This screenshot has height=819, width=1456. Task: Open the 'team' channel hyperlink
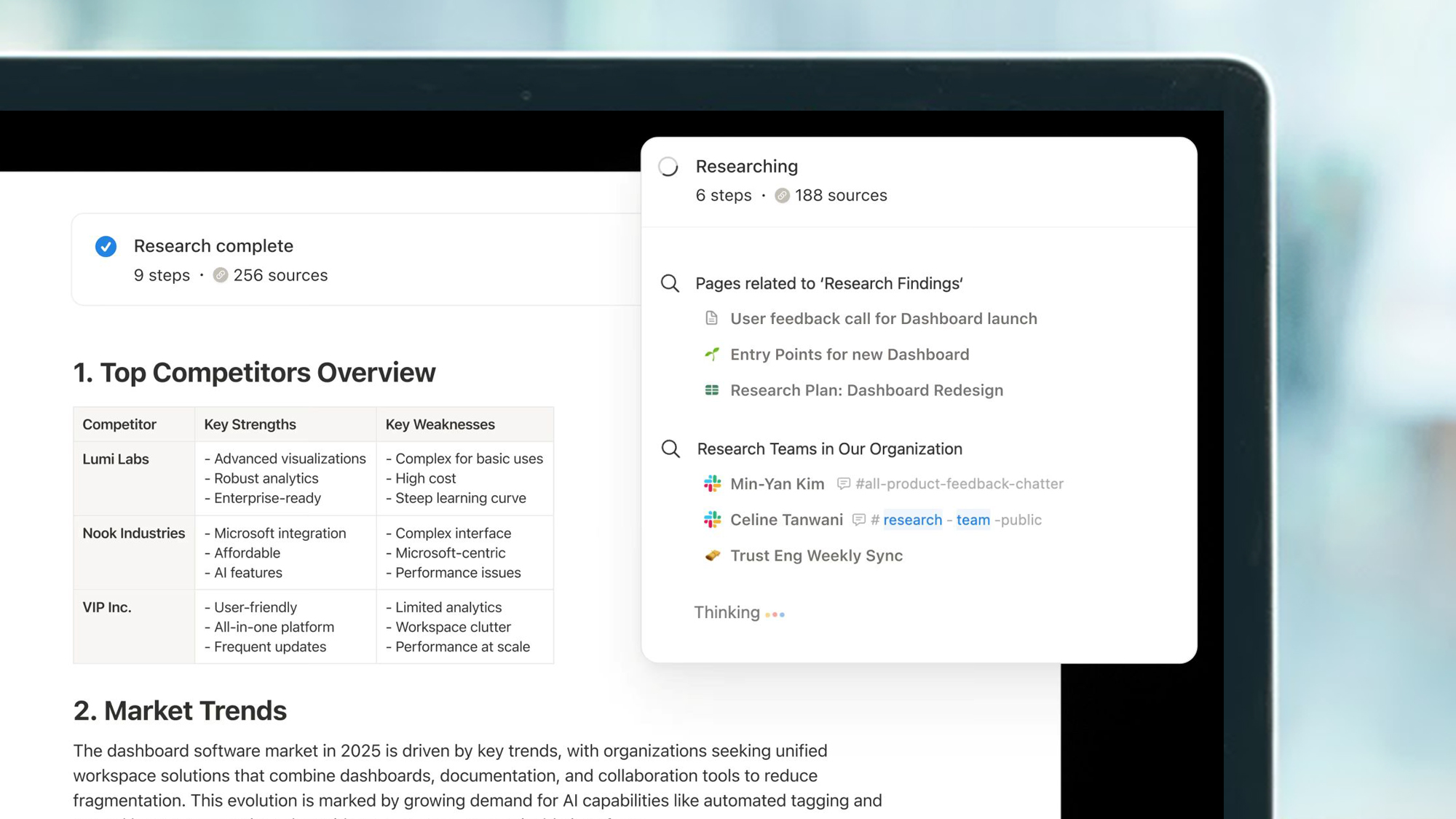click(x=973, y=520)
